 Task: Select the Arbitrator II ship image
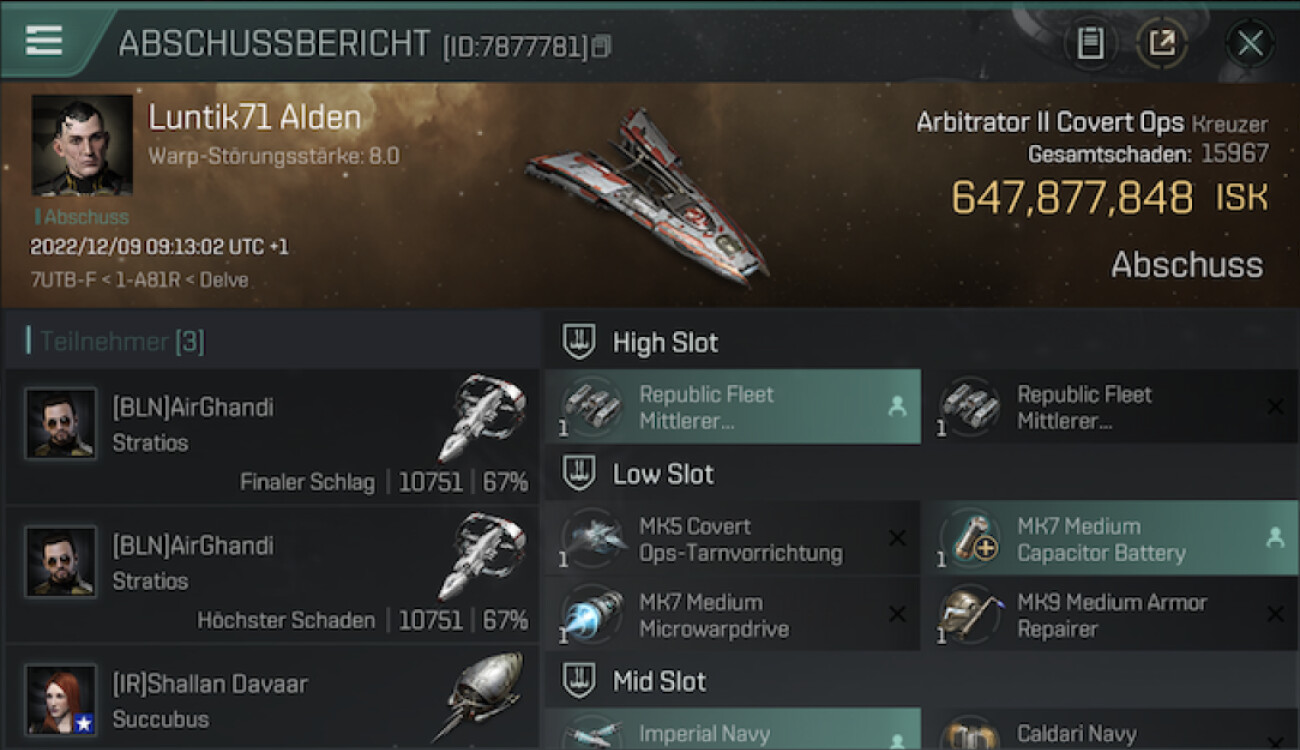pyautogui.click(x=647, y=193)
